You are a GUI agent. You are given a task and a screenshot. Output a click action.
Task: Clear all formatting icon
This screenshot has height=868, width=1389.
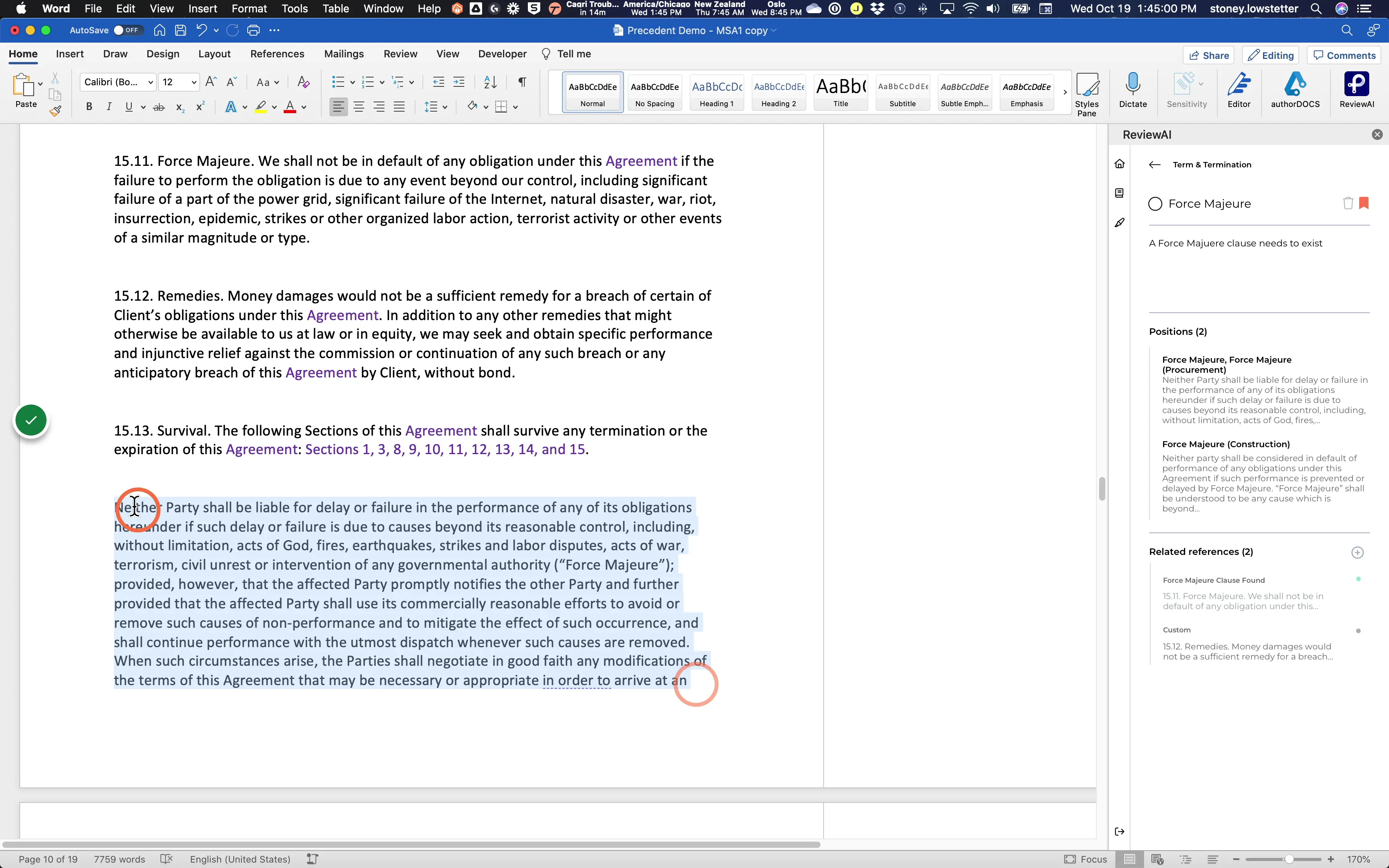303,82
